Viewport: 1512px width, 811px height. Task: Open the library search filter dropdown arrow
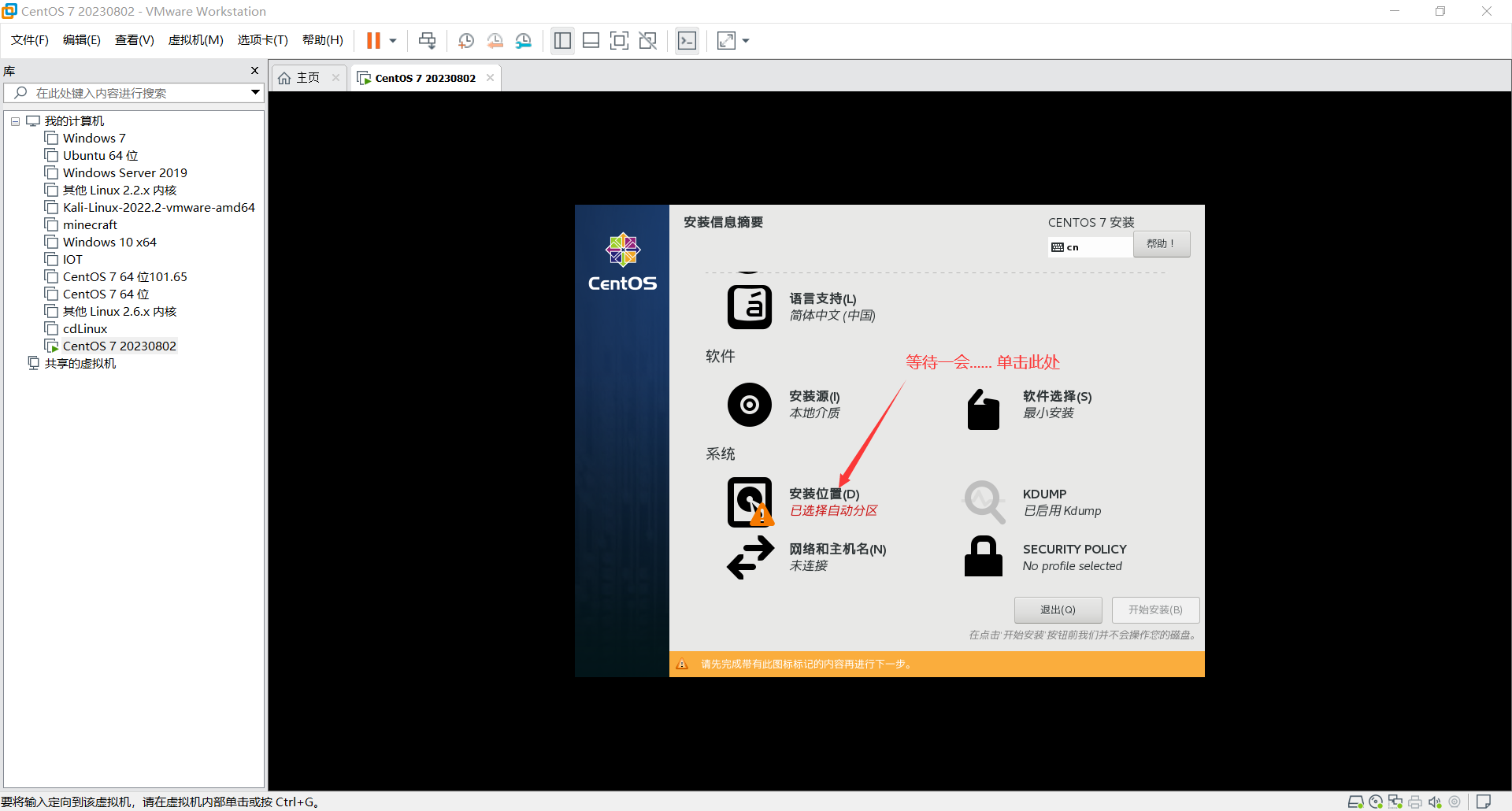pos(255,93)
